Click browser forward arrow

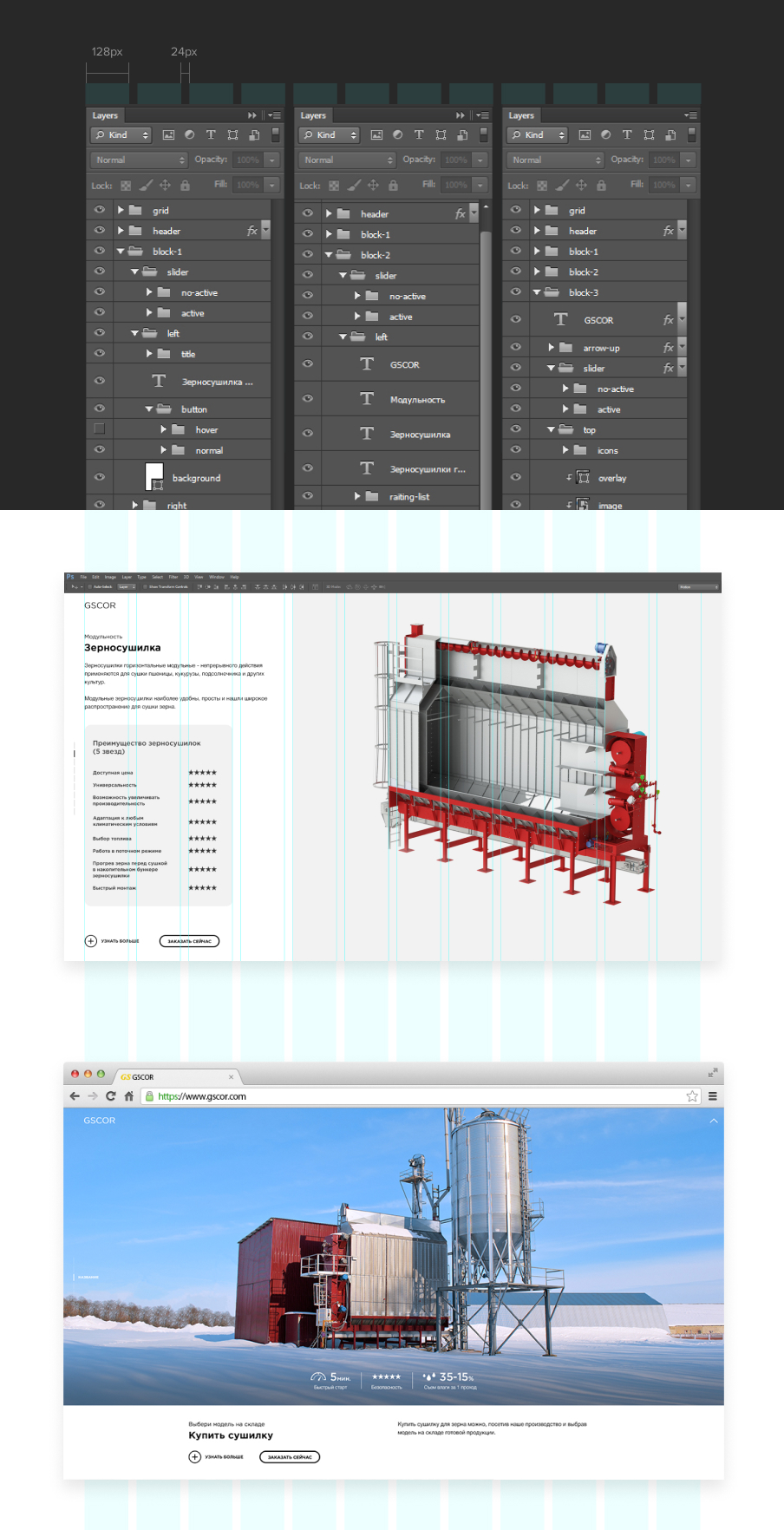click(x=93, y=1096)
